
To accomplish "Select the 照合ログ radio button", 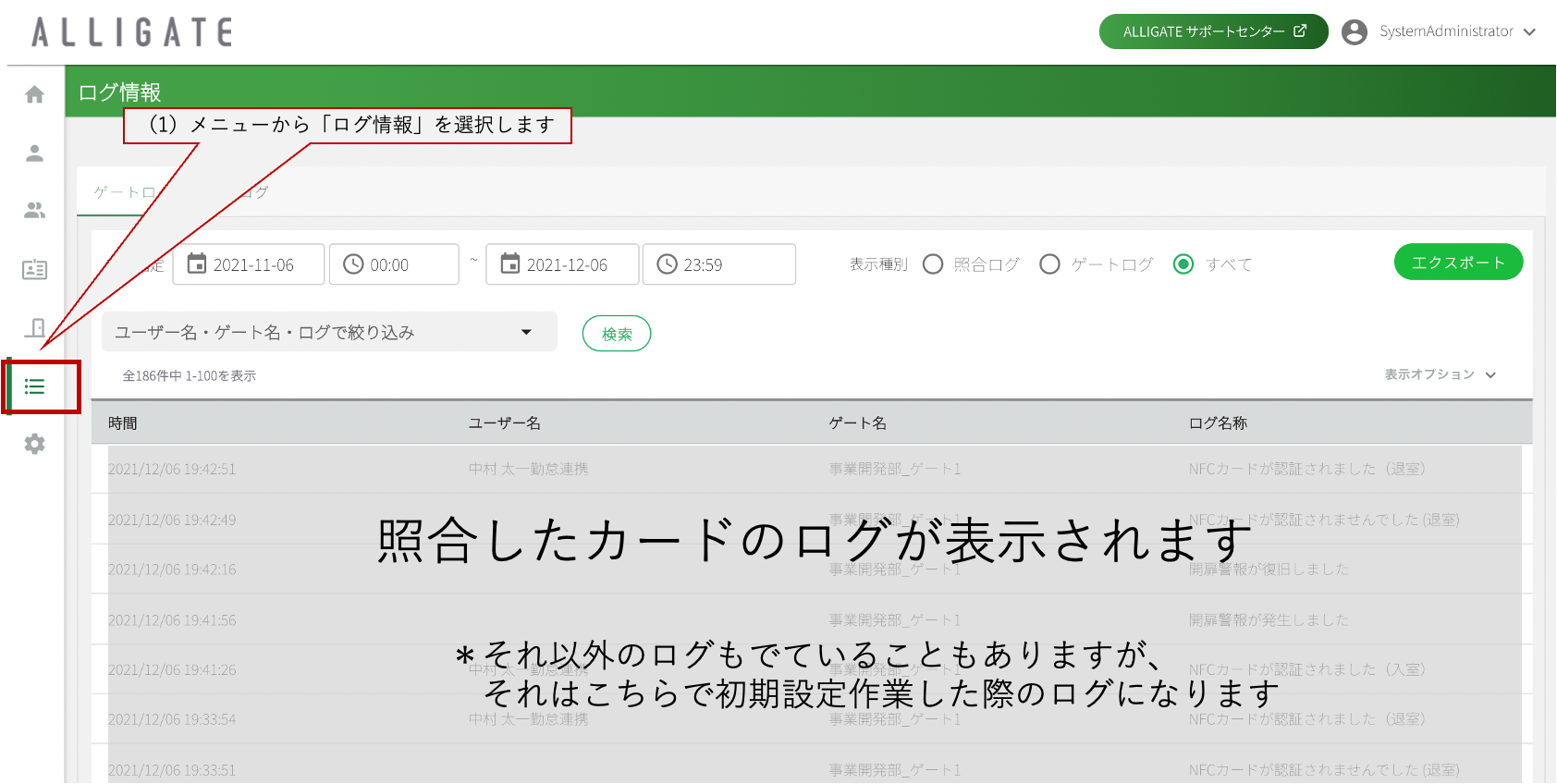I will 933,264.
